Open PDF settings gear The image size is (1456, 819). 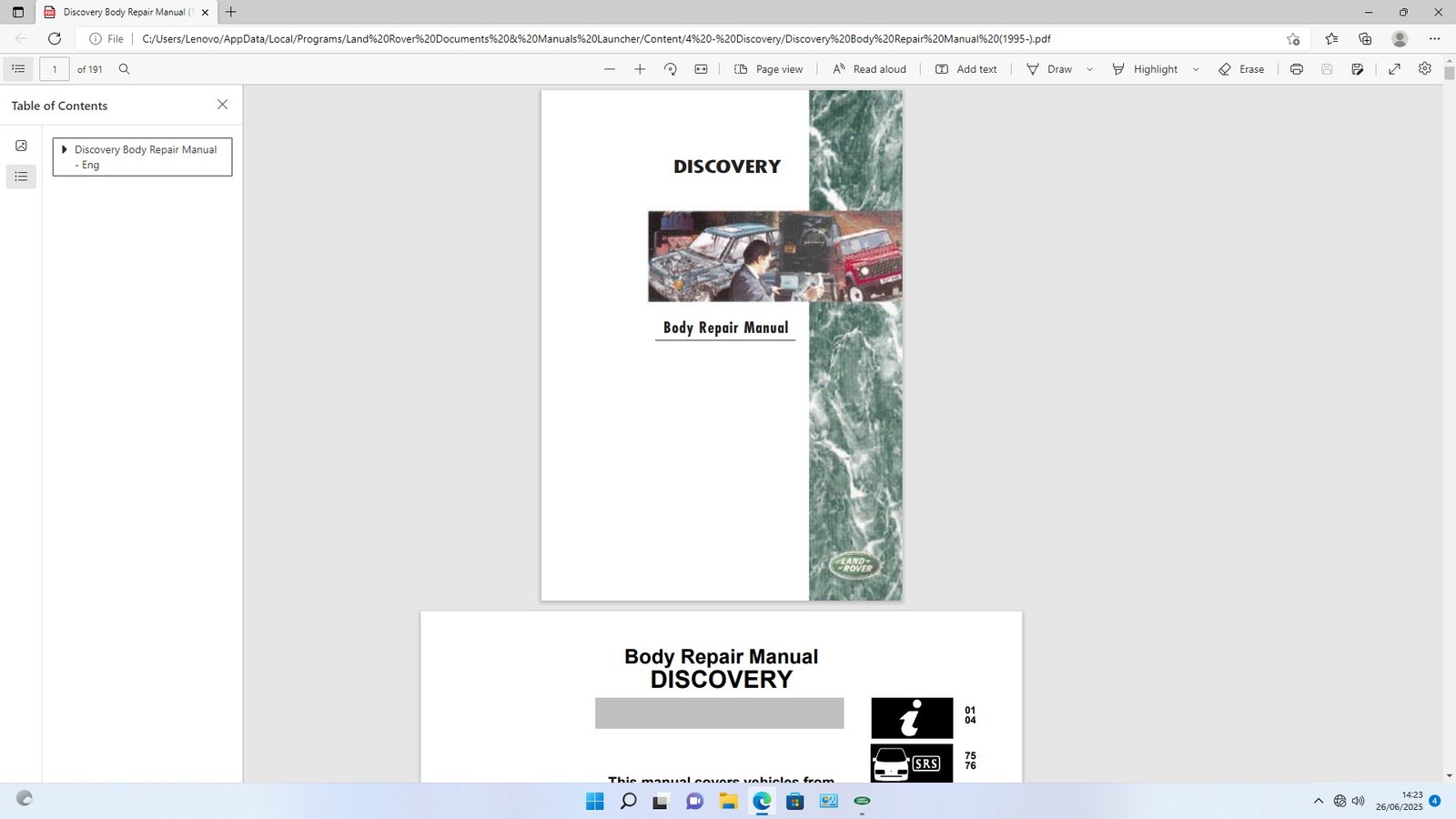click(x=1425, y=69)
